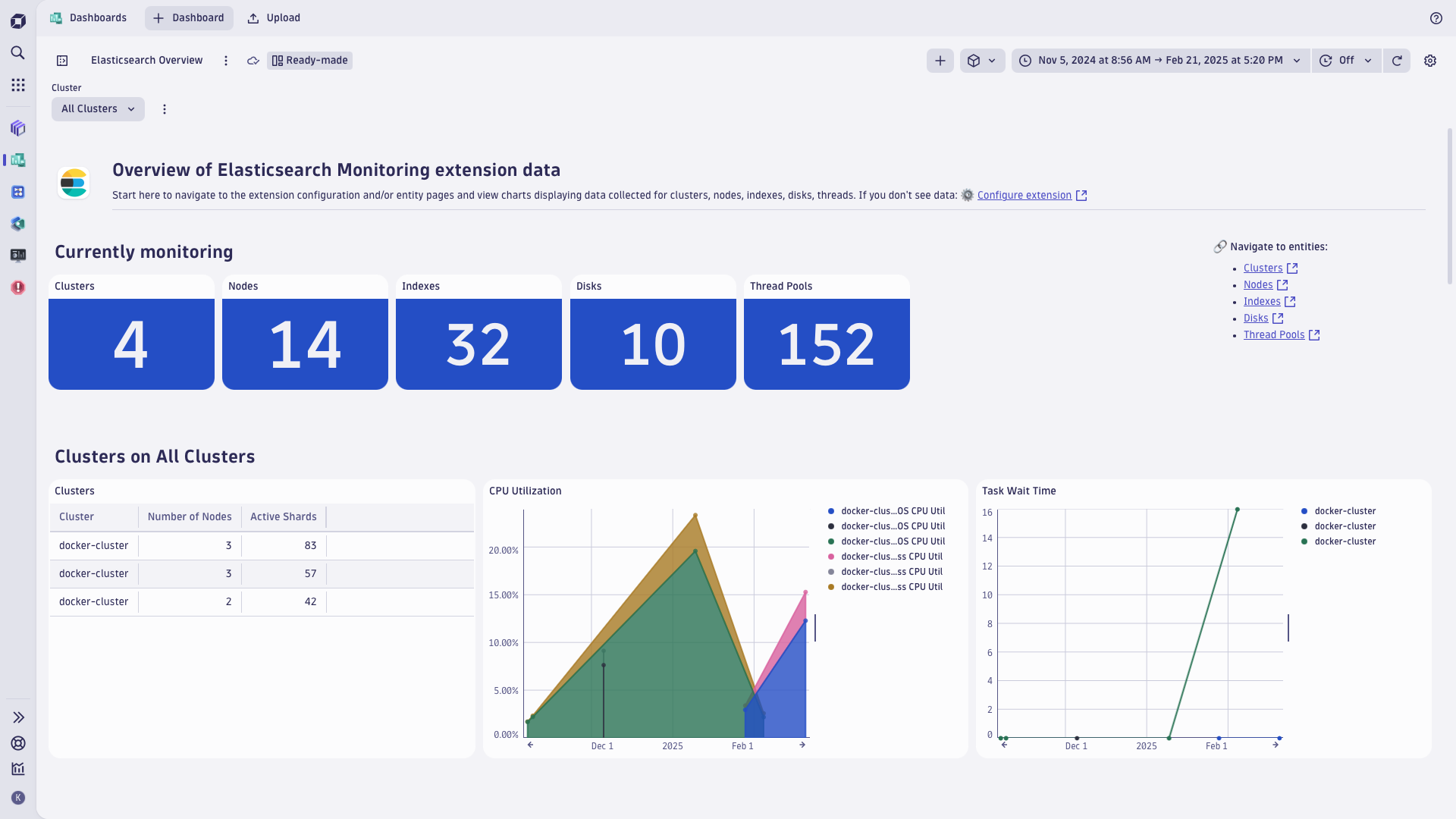Sort by Active Shards column header
Viewport: 1456px width, 819px height.
(x=284, y=517)
